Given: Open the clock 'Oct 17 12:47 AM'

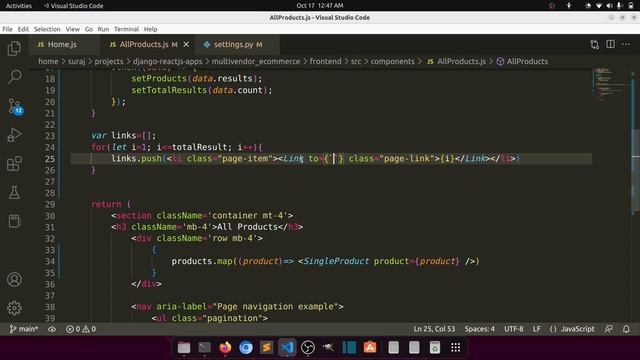Looking at the screenshot, I should point(320,6).
